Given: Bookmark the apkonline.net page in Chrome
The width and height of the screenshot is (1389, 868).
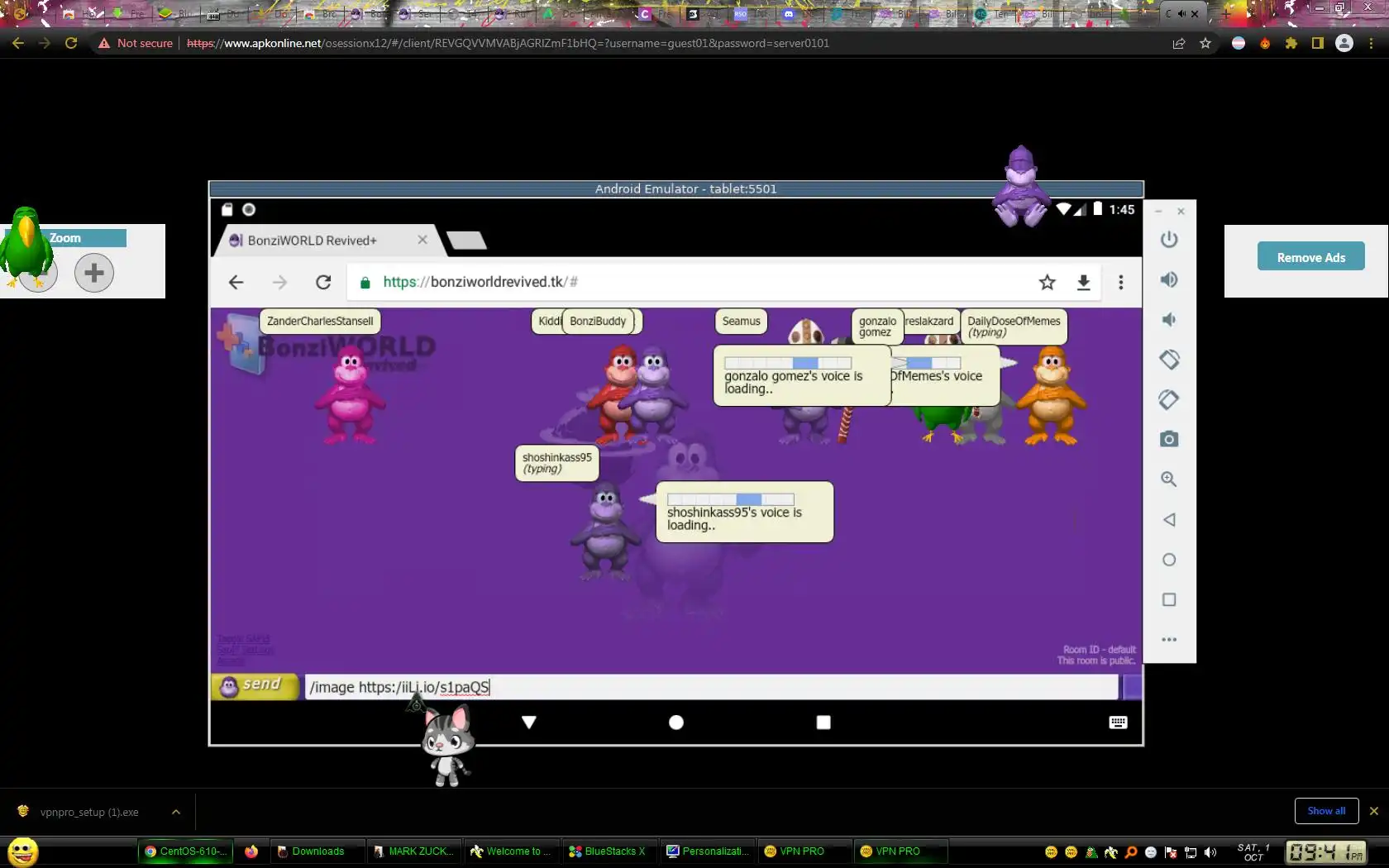Looking at the screenshot, I should pos(1205,43).
